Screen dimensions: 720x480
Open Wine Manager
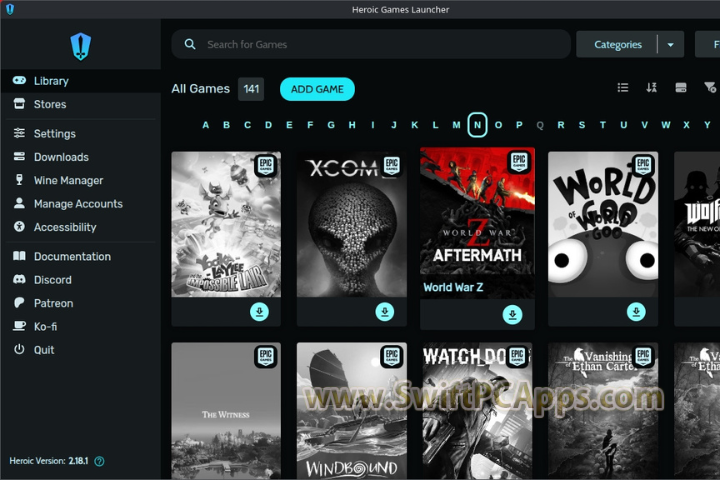(80, 181)
